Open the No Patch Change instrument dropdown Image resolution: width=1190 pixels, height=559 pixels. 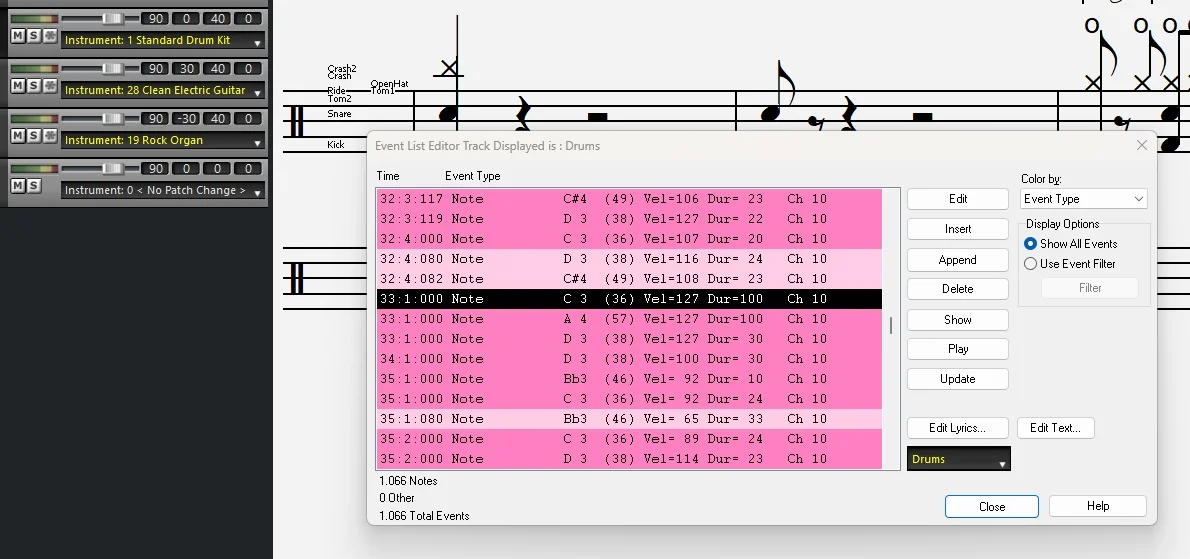click(x=162, y=191)
